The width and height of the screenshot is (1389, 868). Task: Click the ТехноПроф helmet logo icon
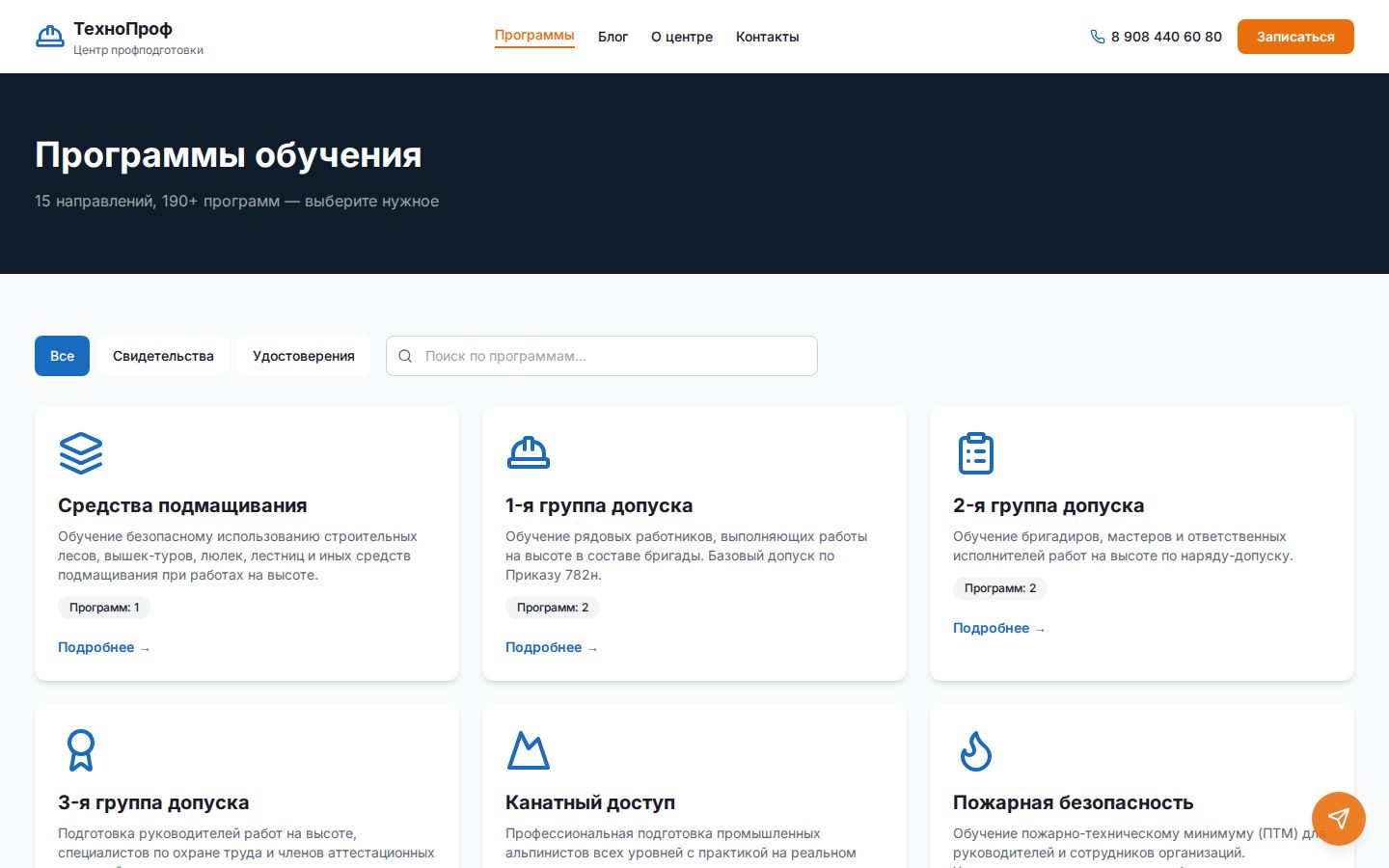[x=49, y=37]
